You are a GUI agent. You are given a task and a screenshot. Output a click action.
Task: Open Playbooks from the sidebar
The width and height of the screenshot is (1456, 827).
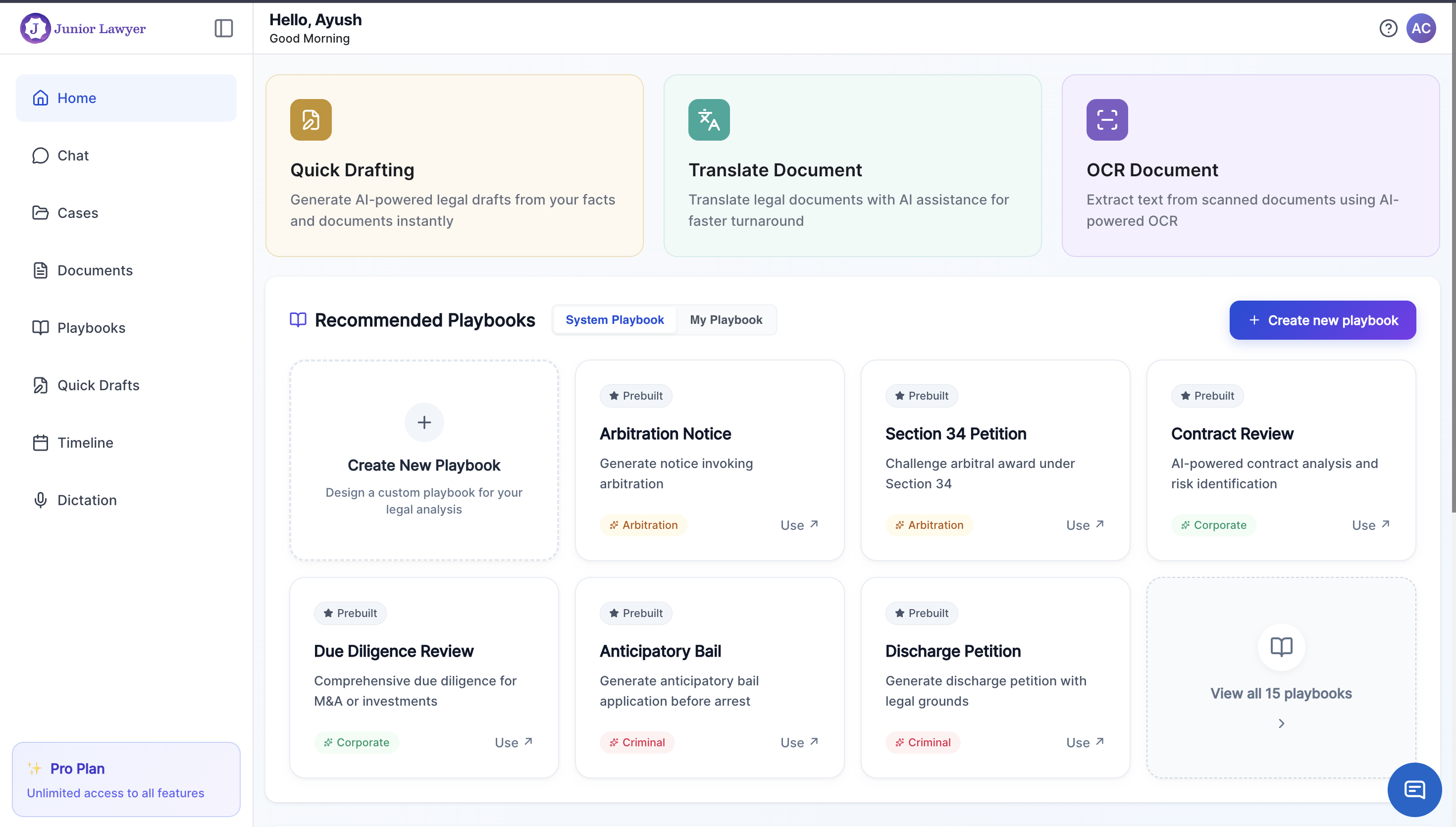[126, 328]
